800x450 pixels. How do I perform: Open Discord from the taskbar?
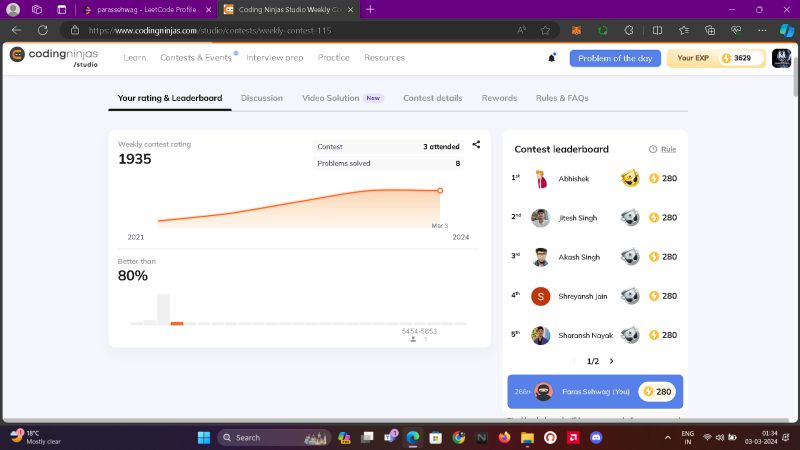(596, 437)
